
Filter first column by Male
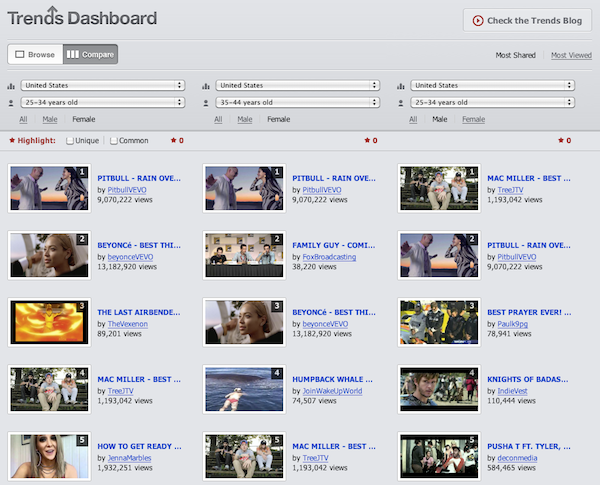coord(49,120)
